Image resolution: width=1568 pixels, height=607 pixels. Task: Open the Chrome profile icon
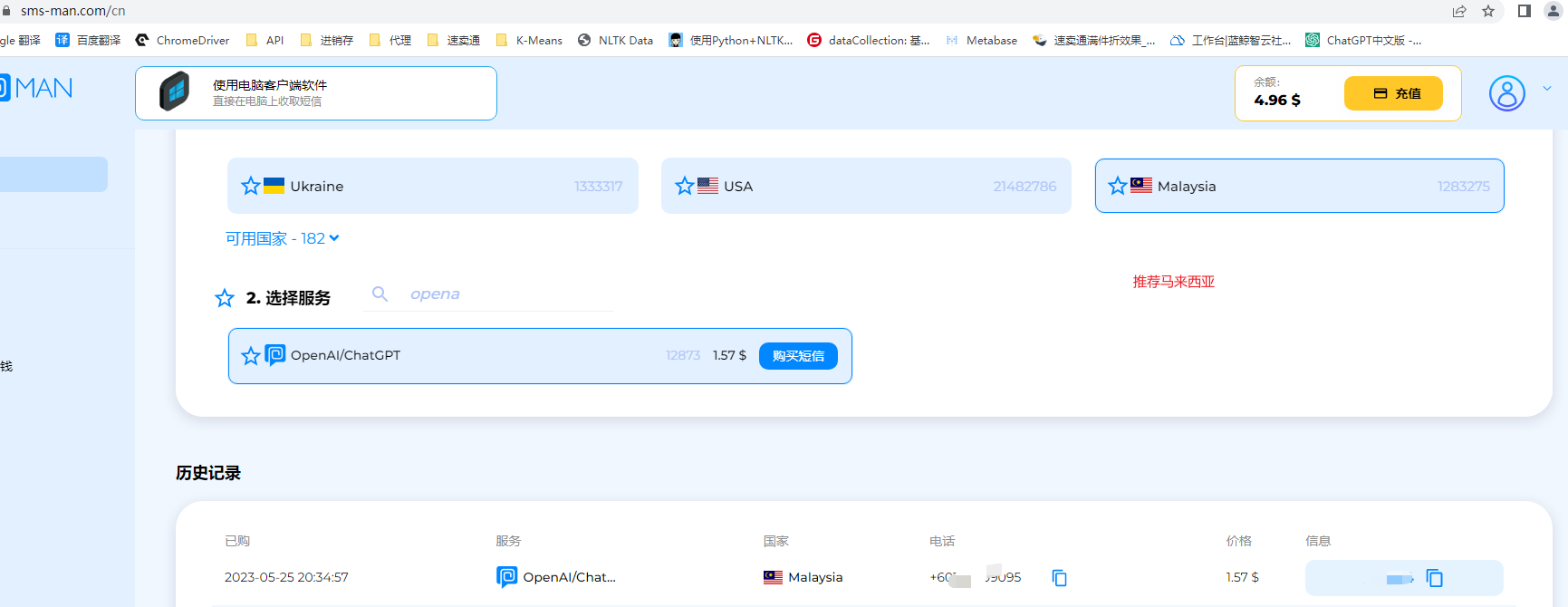click(1553, 11)
